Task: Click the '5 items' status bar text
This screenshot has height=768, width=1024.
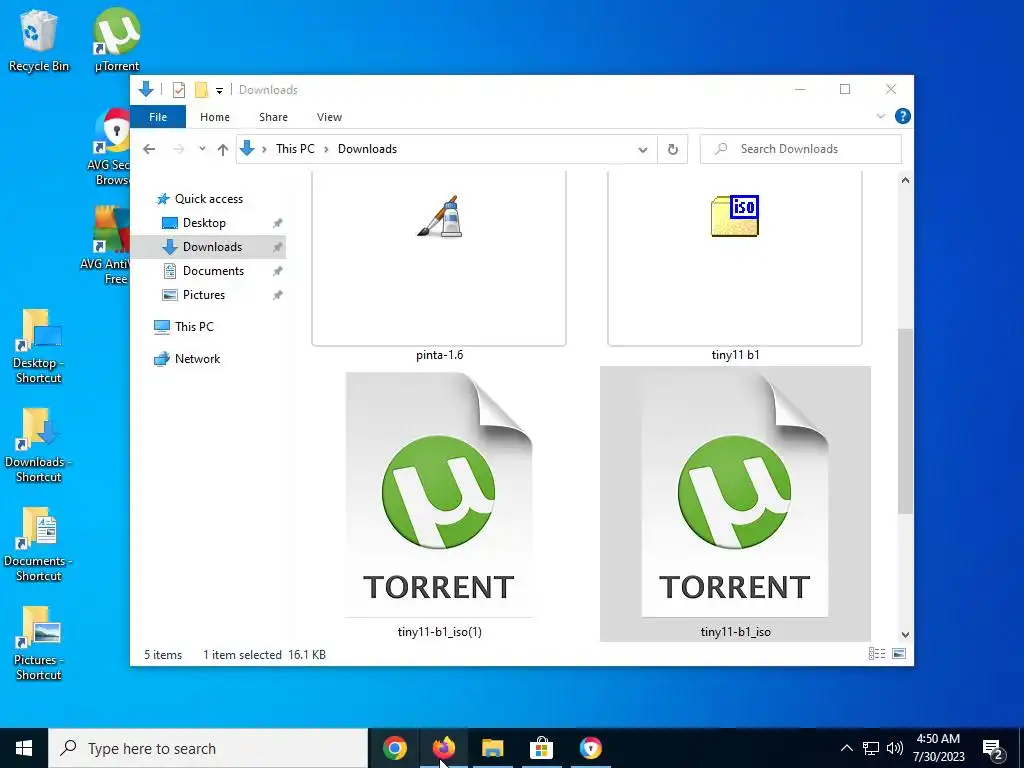Action: (163, 654)
